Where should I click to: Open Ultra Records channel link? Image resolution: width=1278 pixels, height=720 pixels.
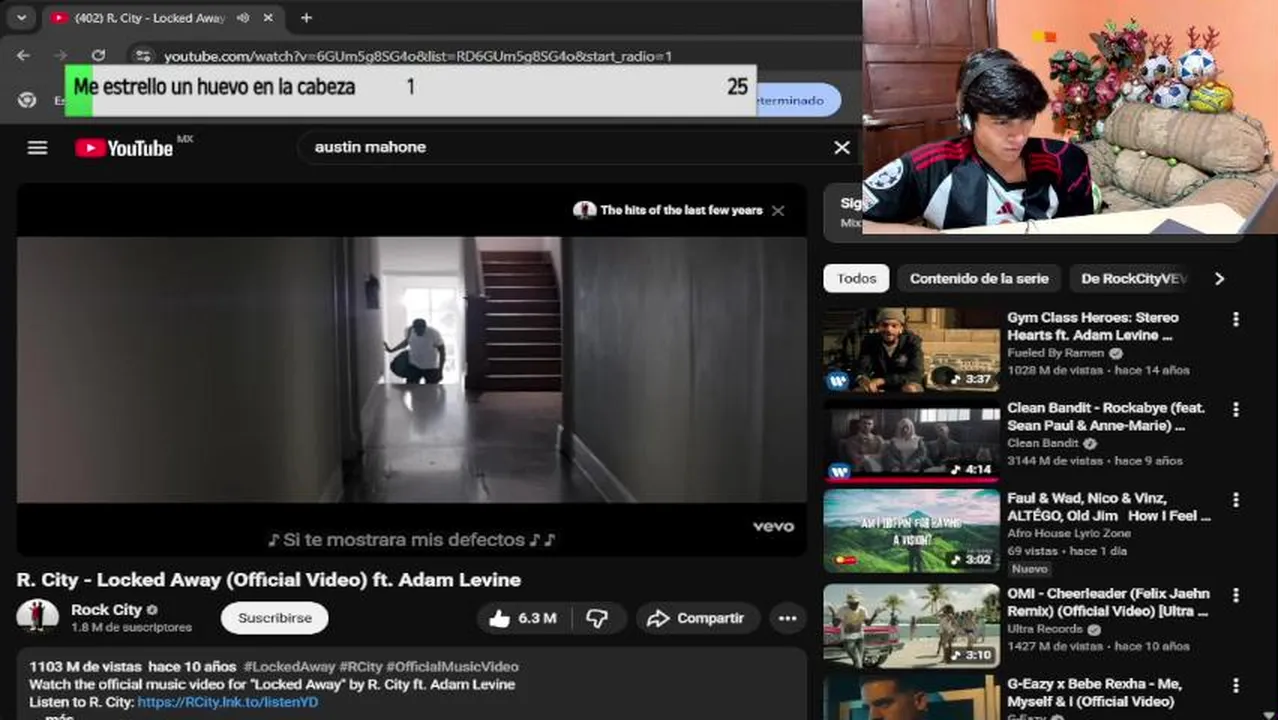[1045, 629]
